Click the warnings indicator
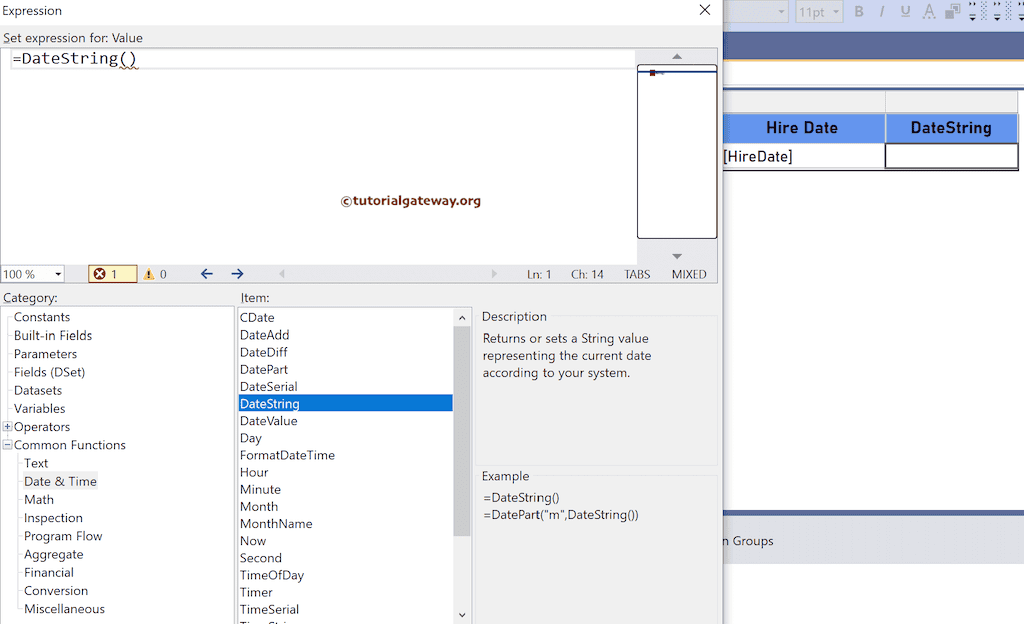The height and width of the screenshot is (624, 1024). (x=153, y=273)
